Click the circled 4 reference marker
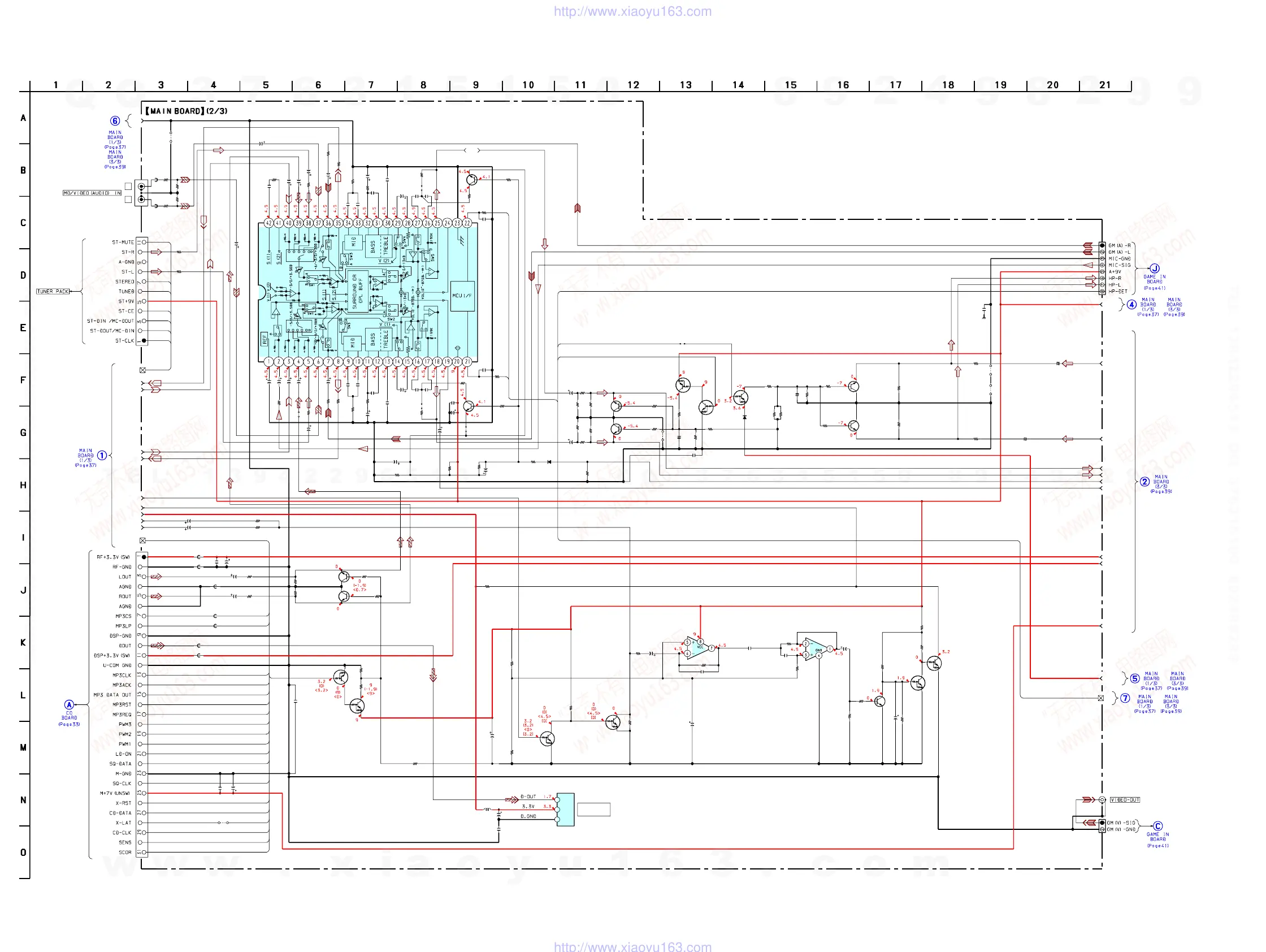 (1131, 305)
